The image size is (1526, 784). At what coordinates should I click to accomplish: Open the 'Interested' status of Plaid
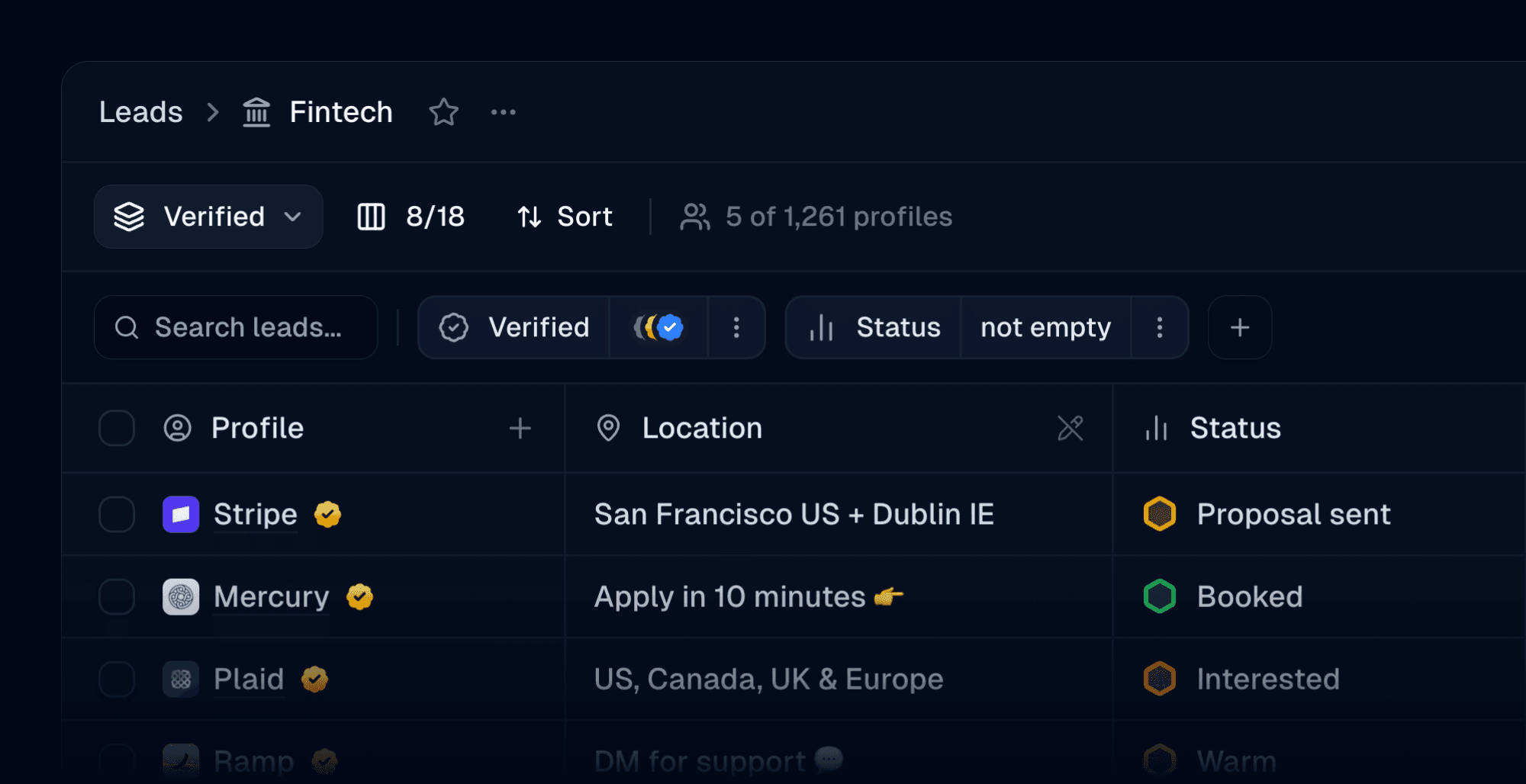1241,679
